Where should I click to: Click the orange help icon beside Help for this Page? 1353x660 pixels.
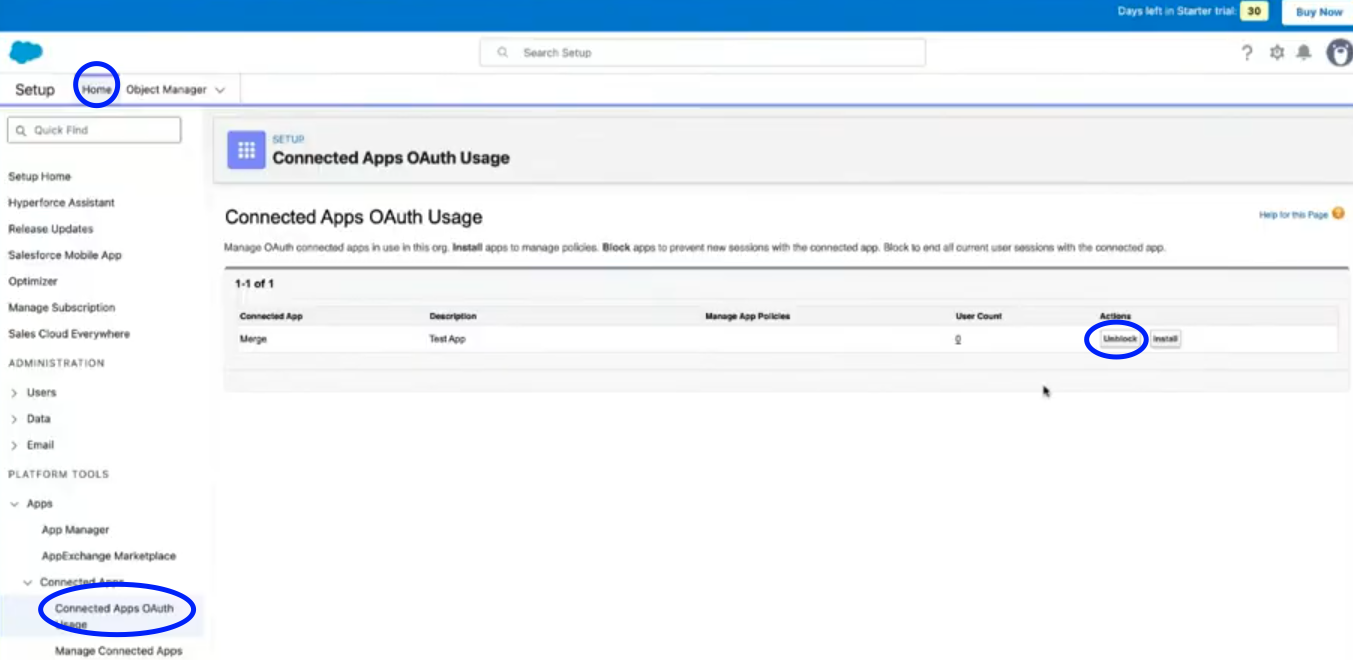click(1338, 214)
